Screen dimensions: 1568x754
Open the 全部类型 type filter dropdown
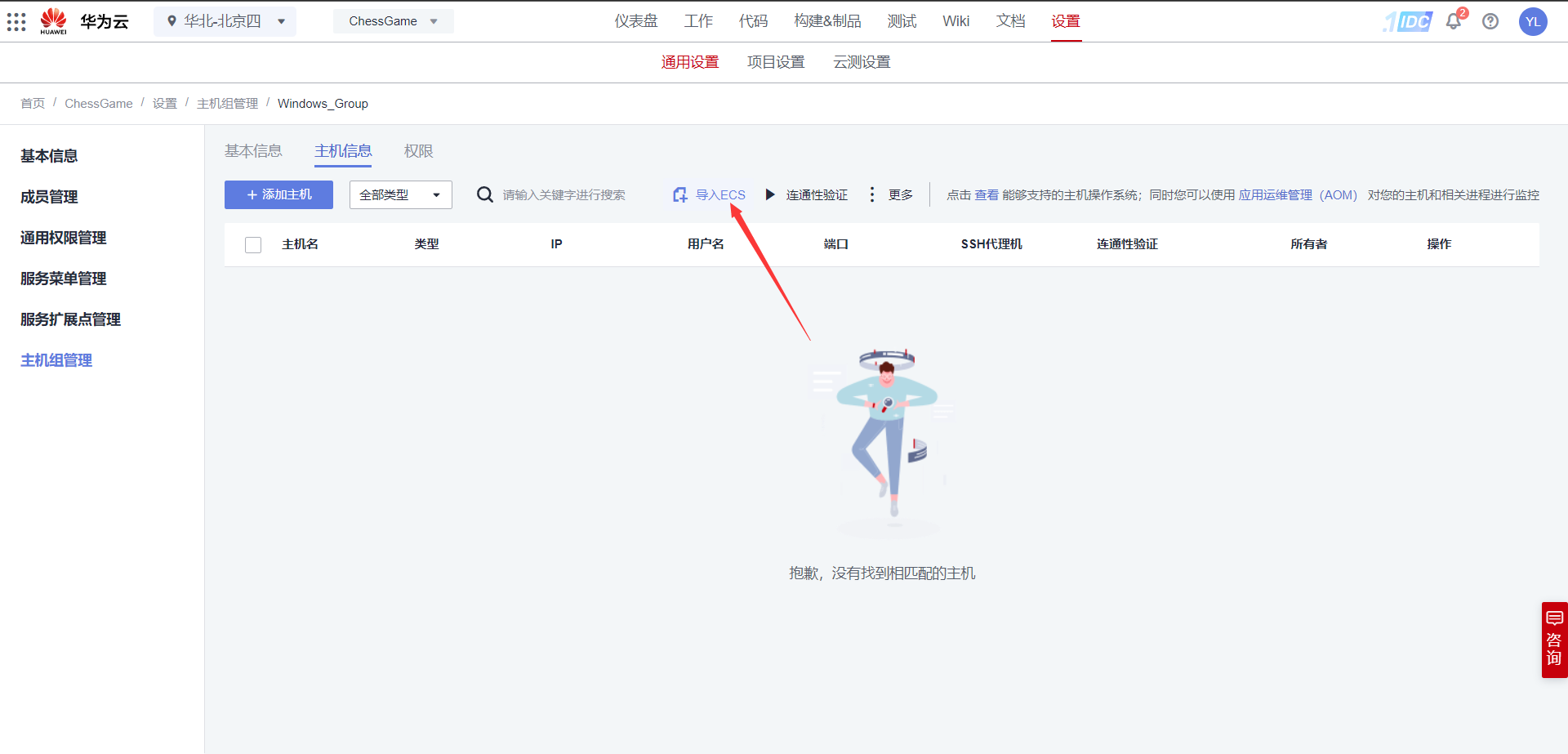coord(399,194)
